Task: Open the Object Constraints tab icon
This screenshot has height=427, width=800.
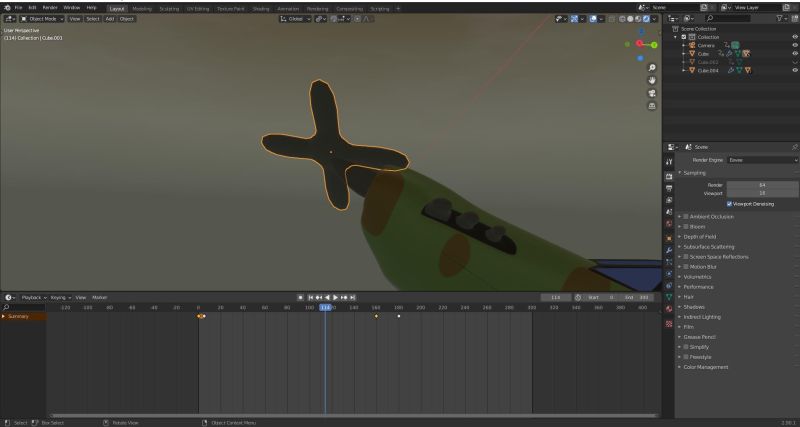Action: pos(669,285)
